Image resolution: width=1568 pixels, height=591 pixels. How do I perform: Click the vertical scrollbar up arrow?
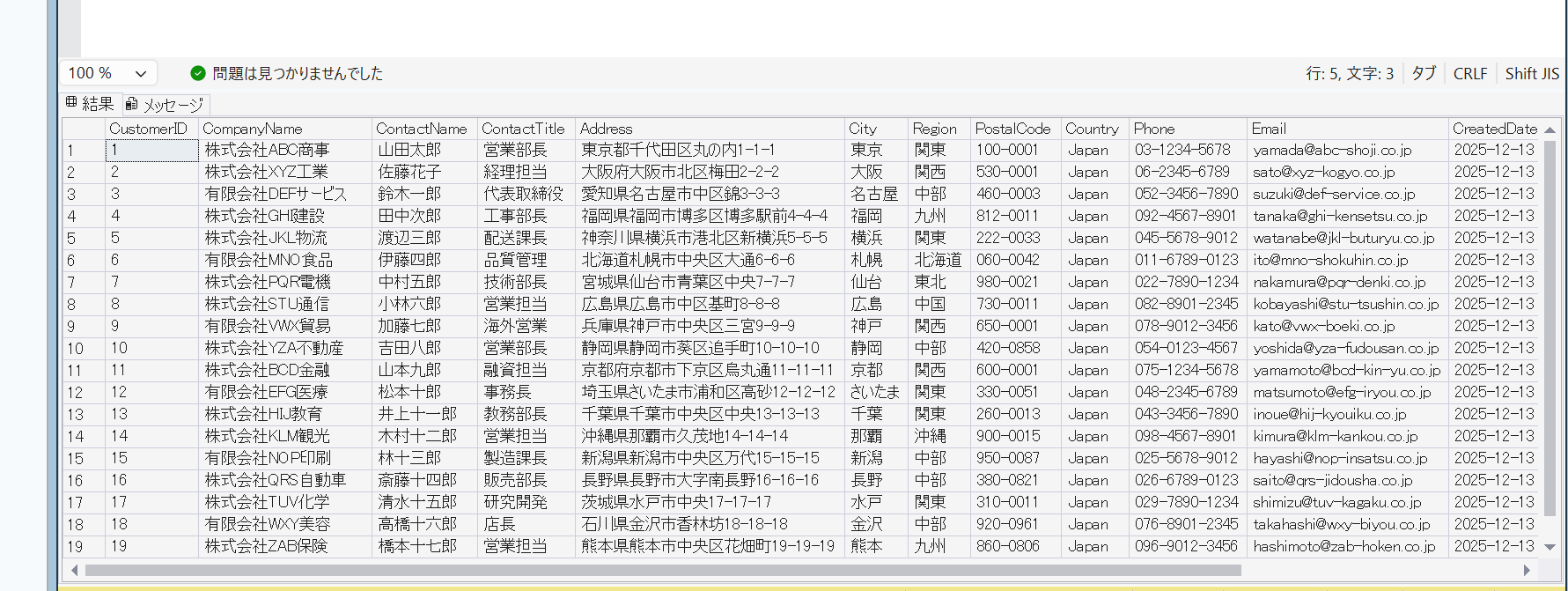coord(1550,129)
